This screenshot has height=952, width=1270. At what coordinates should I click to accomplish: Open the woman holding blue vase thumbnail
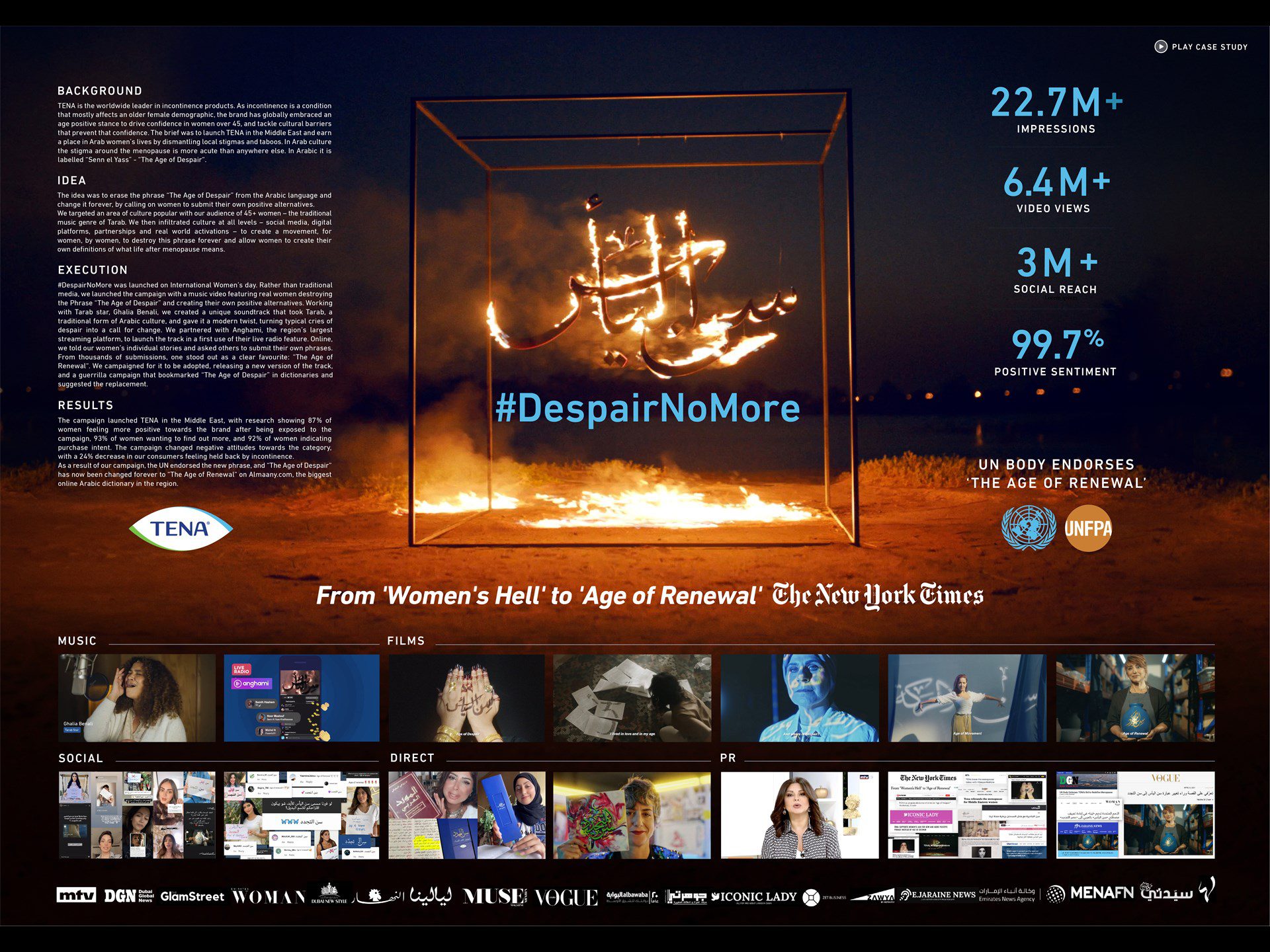pyautogui.click(x=1135, y=698)
